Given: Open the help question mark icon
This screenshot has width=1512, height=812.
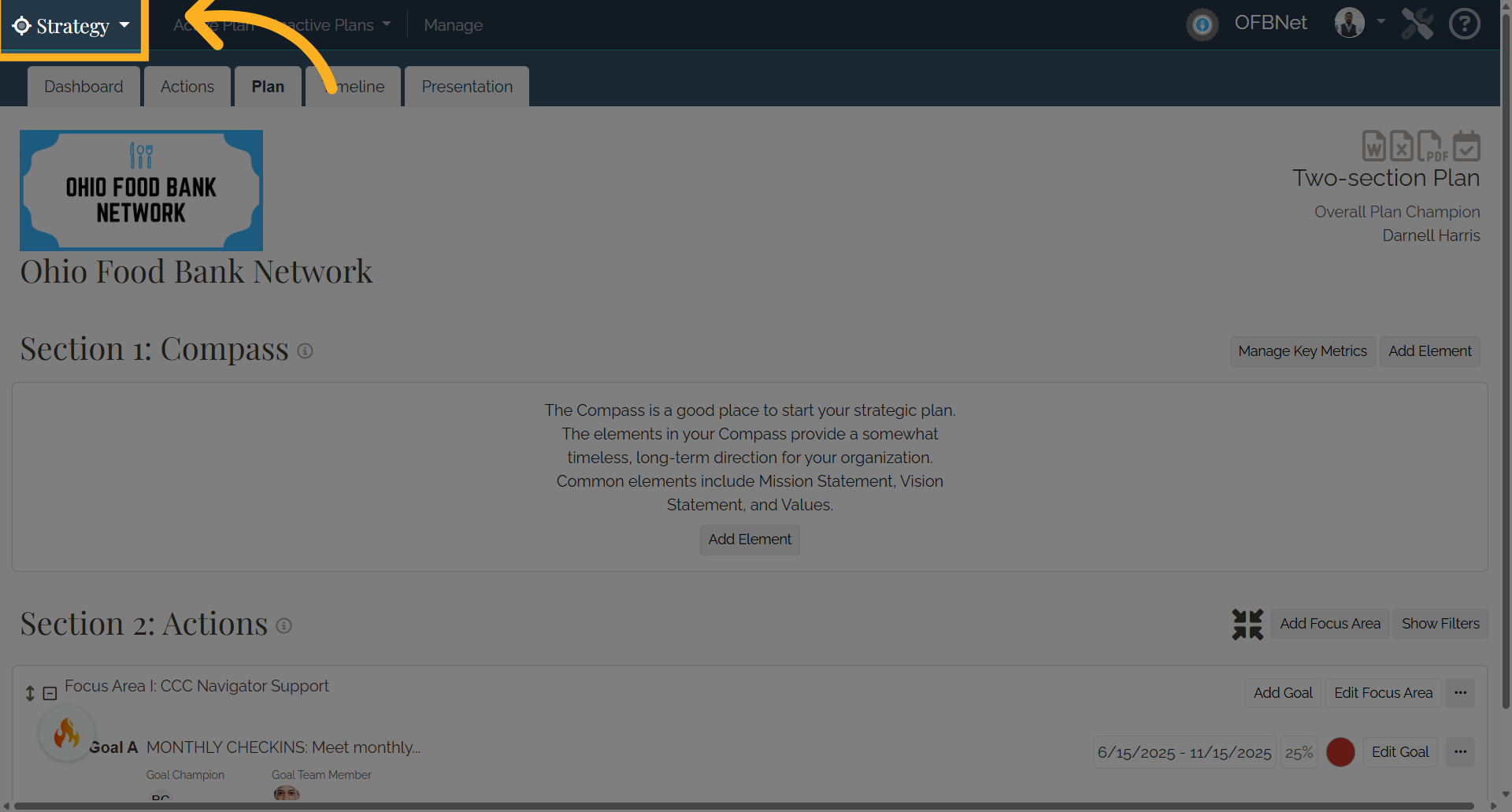Looking at the screenshot, I should [1465, 24].
